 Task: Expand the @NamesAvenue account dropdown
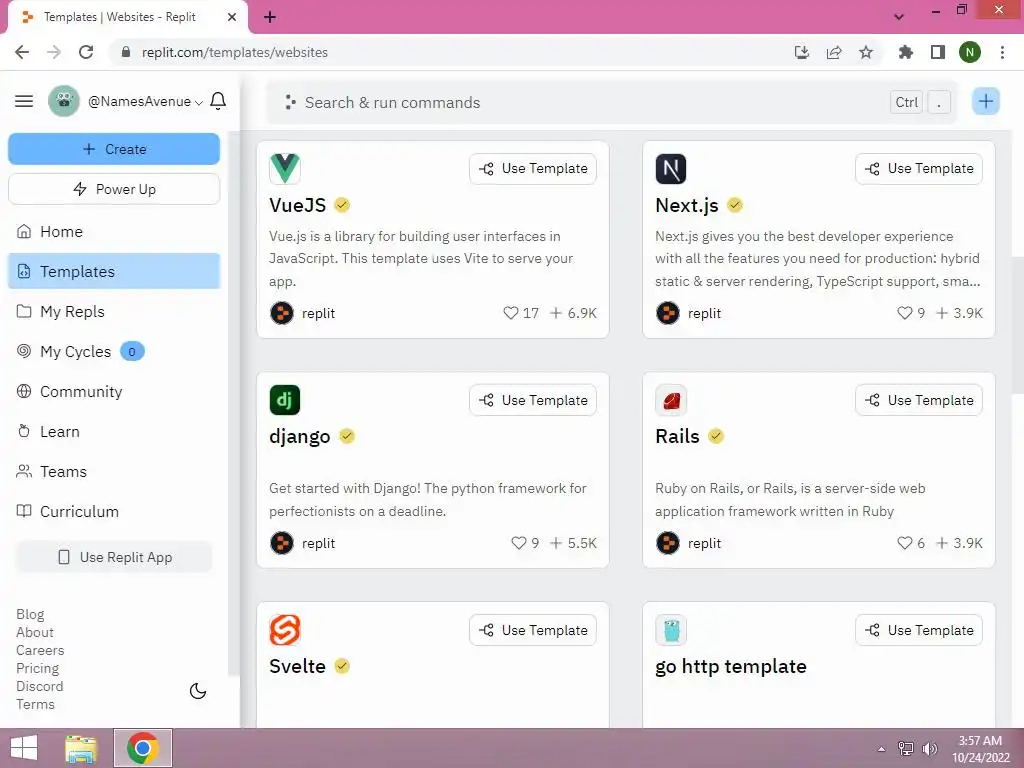[x=145, y=102]
